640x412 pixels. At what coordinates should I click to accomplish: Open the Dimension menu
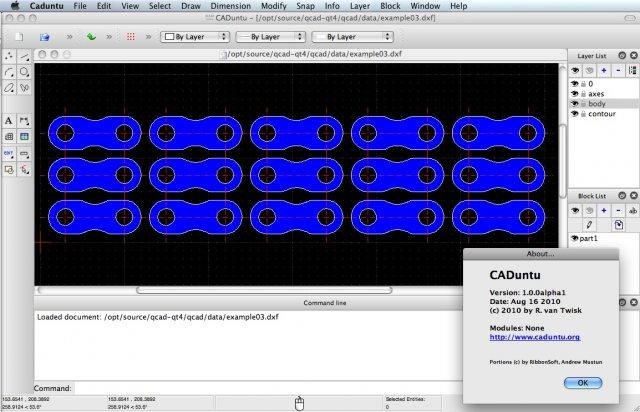pos(231,6)
